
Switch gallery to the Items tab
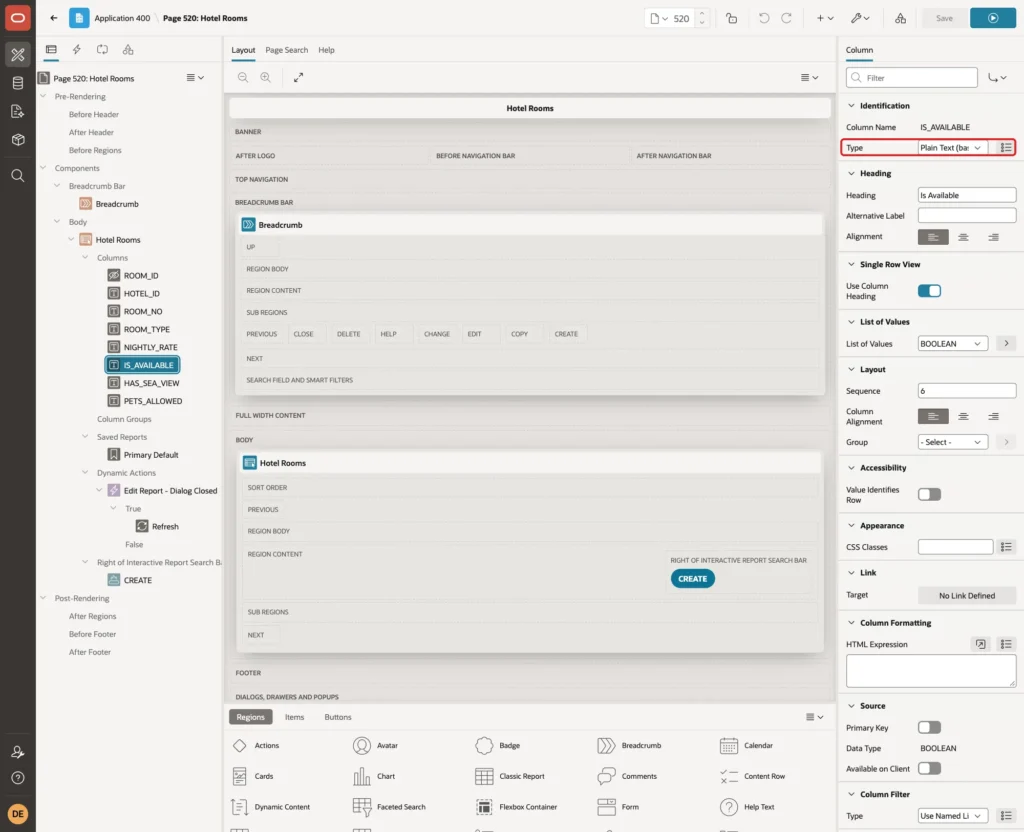click(295, 717)
